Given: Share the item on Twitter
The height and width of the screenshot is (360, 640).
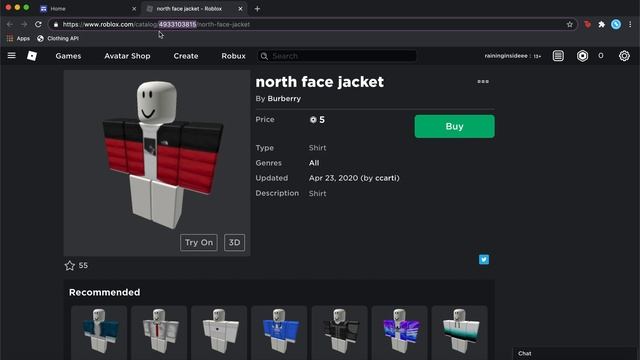Looking at the screenshot, I should [484, 260].
